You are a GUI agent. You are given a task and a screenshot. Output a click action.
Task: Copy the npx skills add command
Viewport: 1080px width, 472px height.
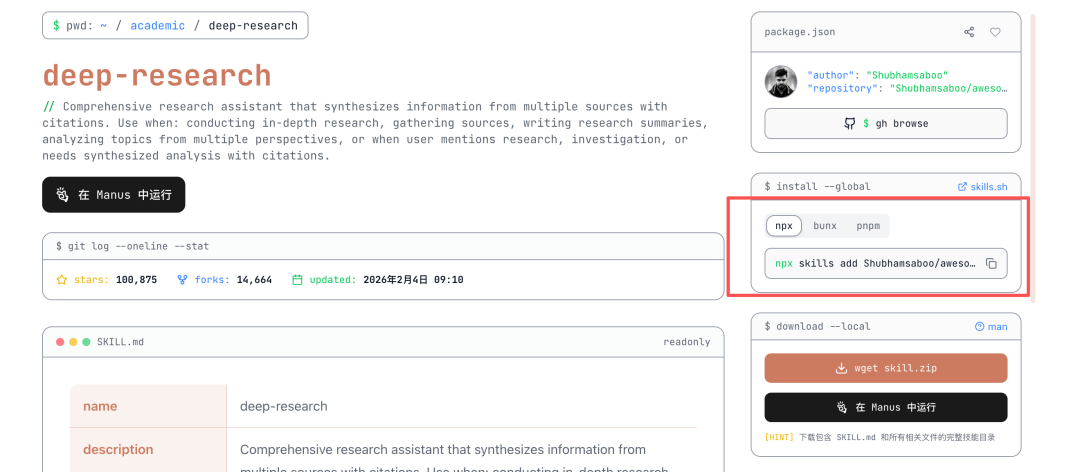click(x=991, y=263)
